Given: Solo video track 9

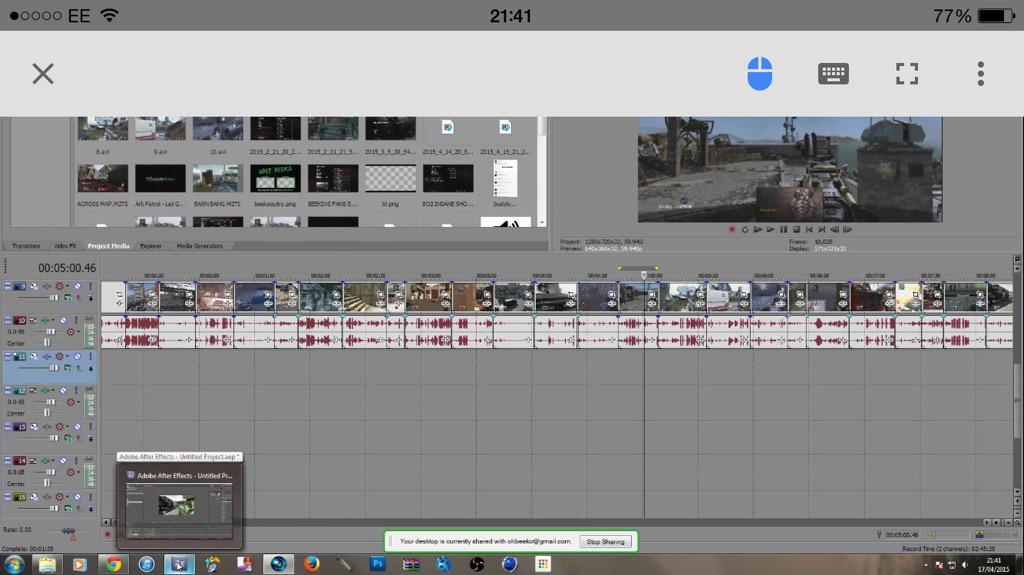Looking at the screenshot, I should (90, 286).
